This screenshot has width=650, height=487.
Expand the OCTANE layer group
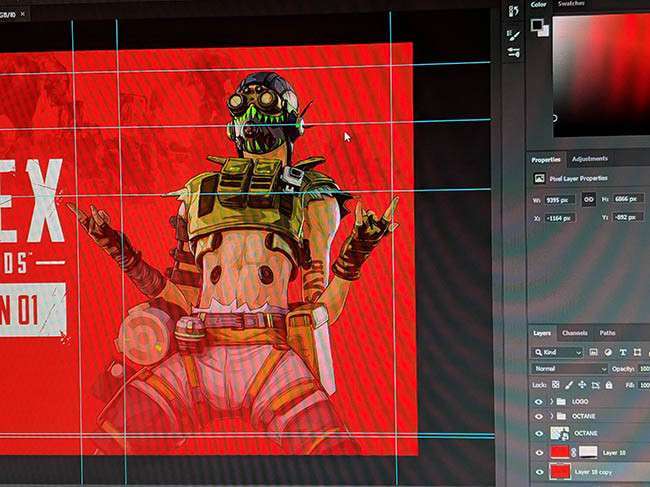pyautogui.click(x=551, y=416)
